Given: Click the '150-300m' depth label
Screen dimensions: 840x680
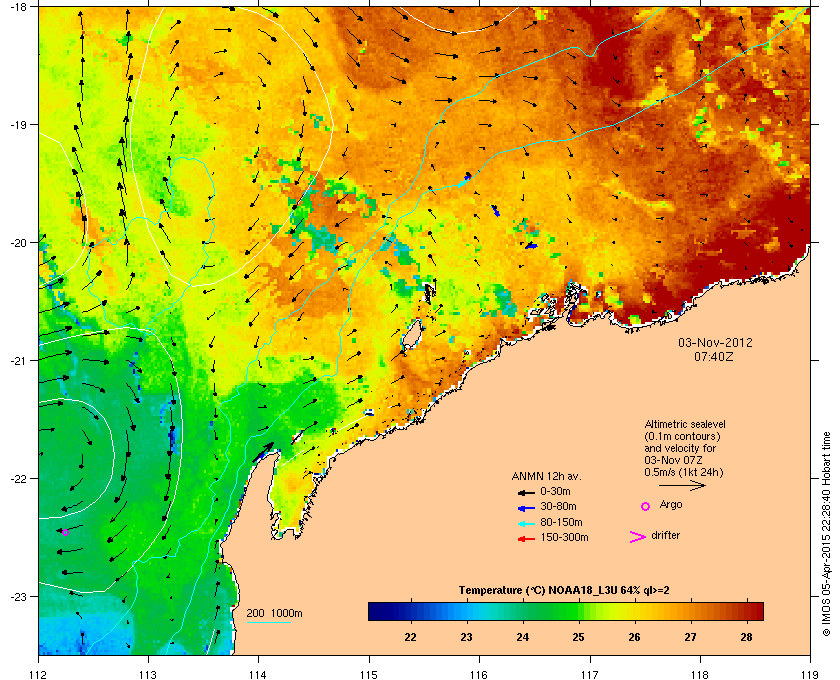Looking at the screenshot, I should tap(564, 537).
